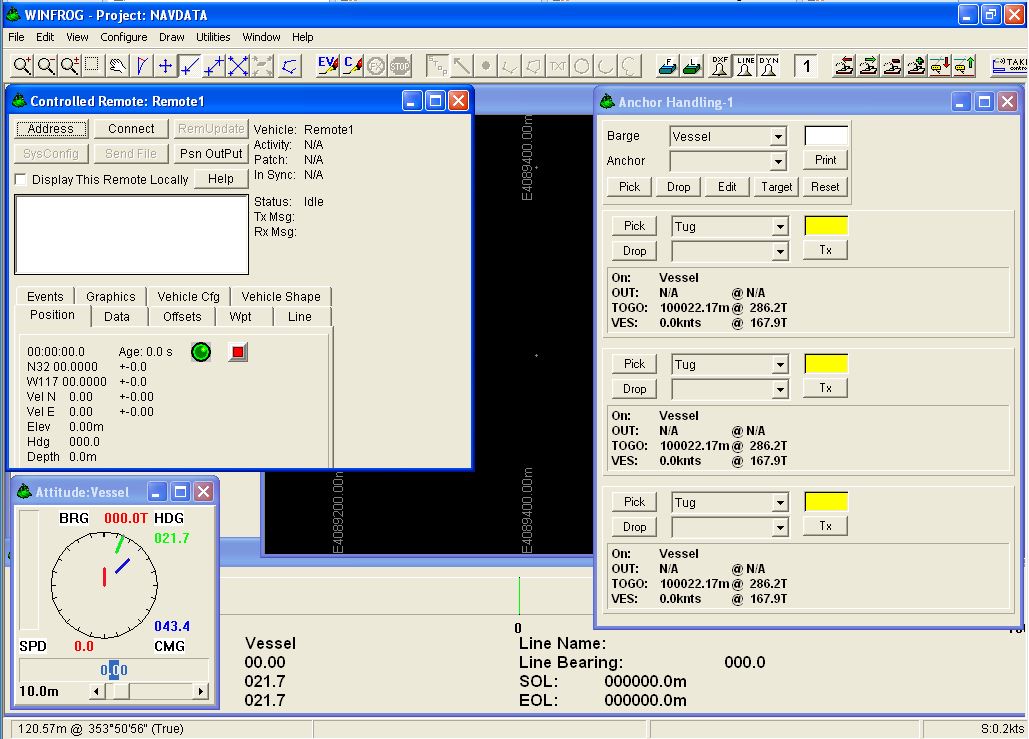Click the green start indicator in Position panel
Screen dimensions: 1029x739
[x=200, y=353]
